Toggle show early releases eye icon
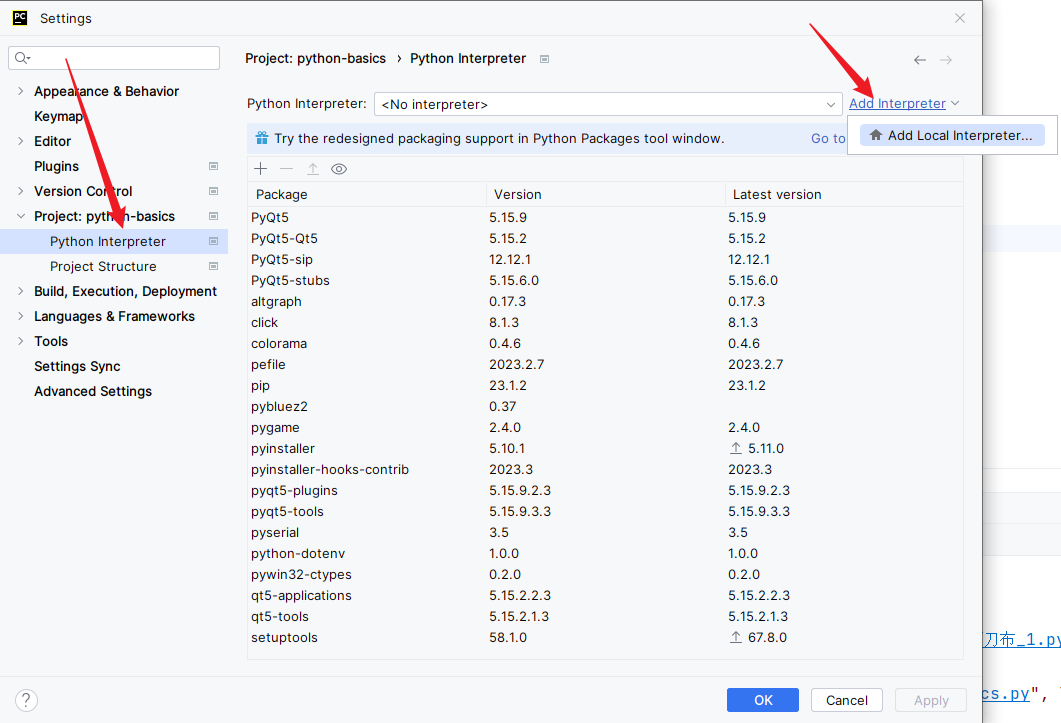Screen dimensions: 1061x723 click(339, 169)
